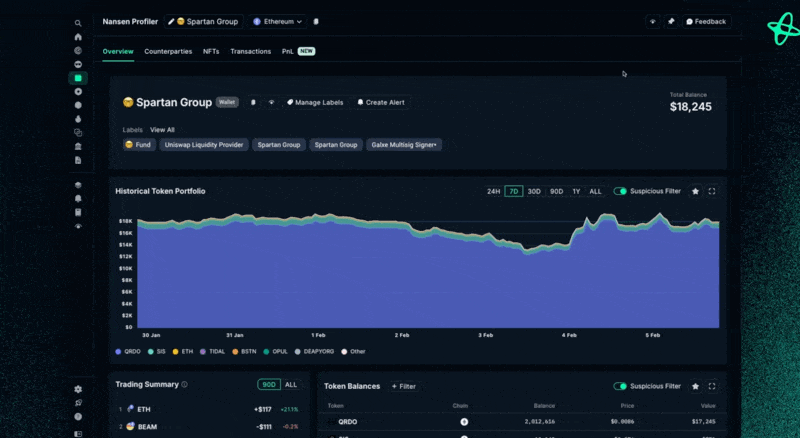Open the Spartan Group entity selector

coord(204,21)
